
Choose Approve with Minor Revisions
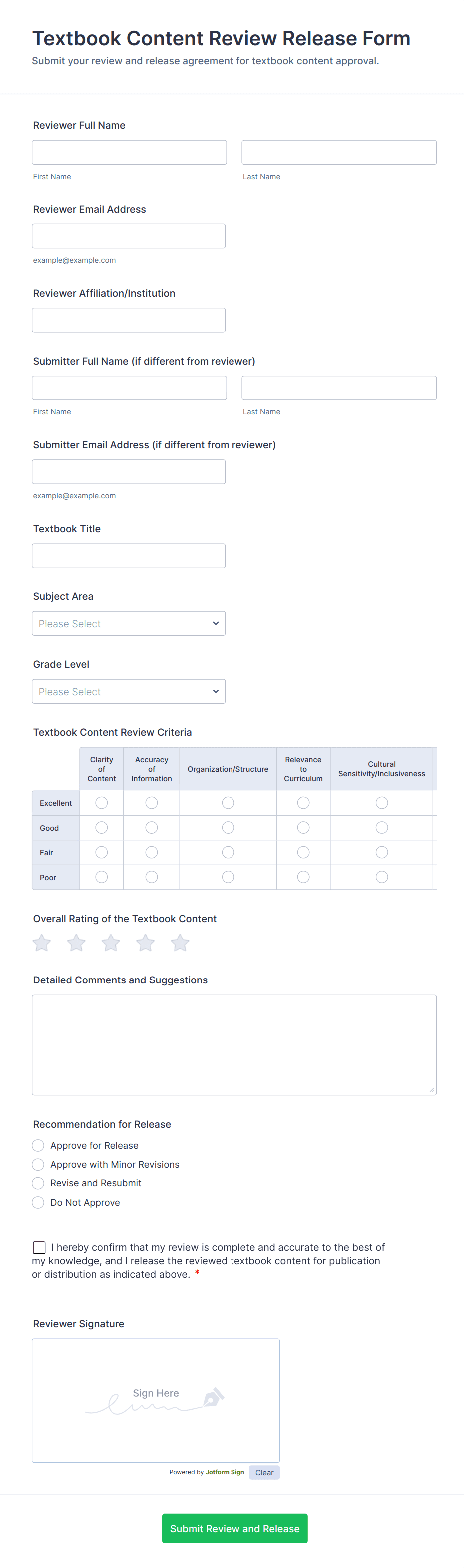38,1165
